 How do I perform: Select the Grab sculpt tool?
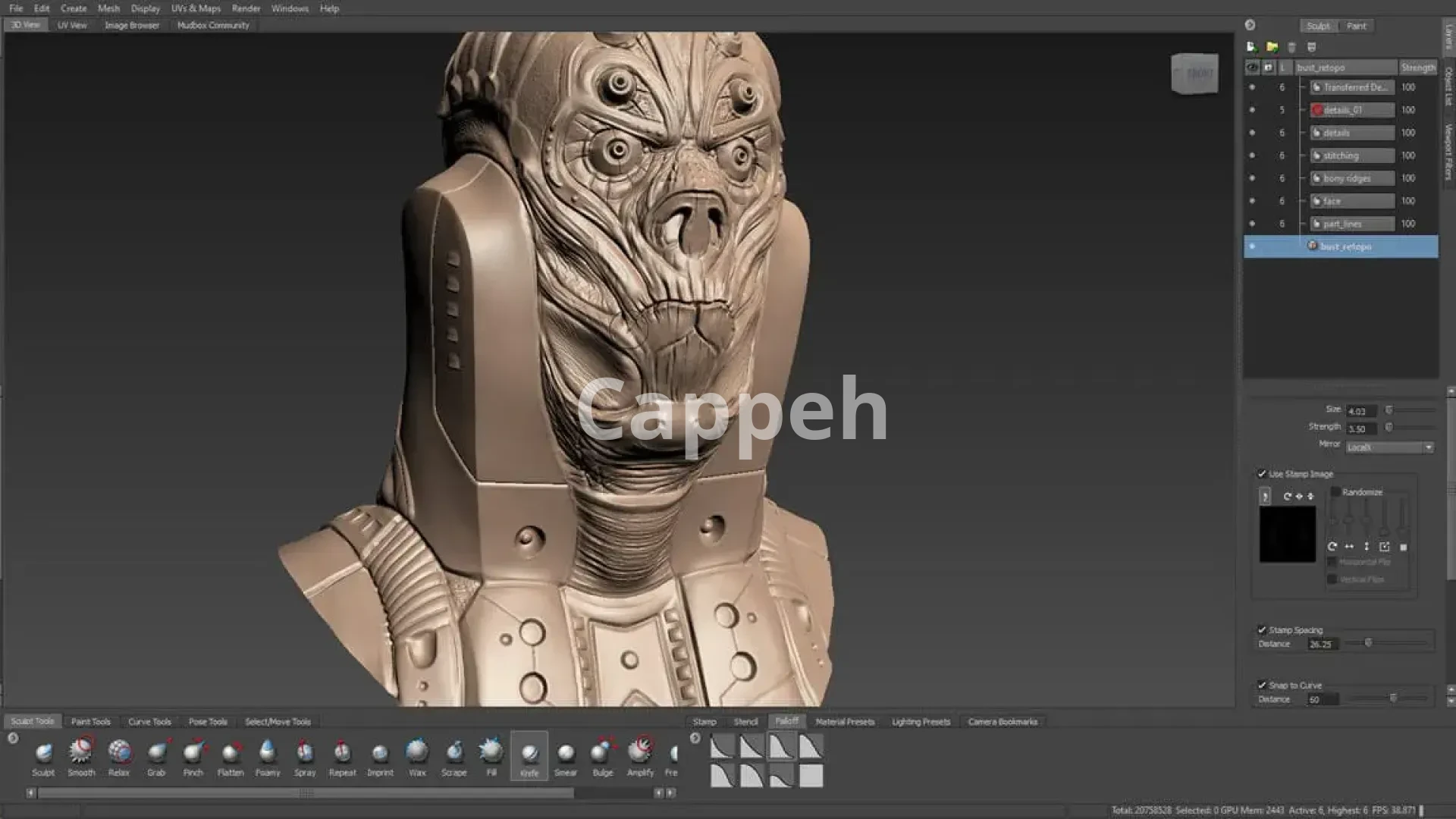[x=156, y=752]
